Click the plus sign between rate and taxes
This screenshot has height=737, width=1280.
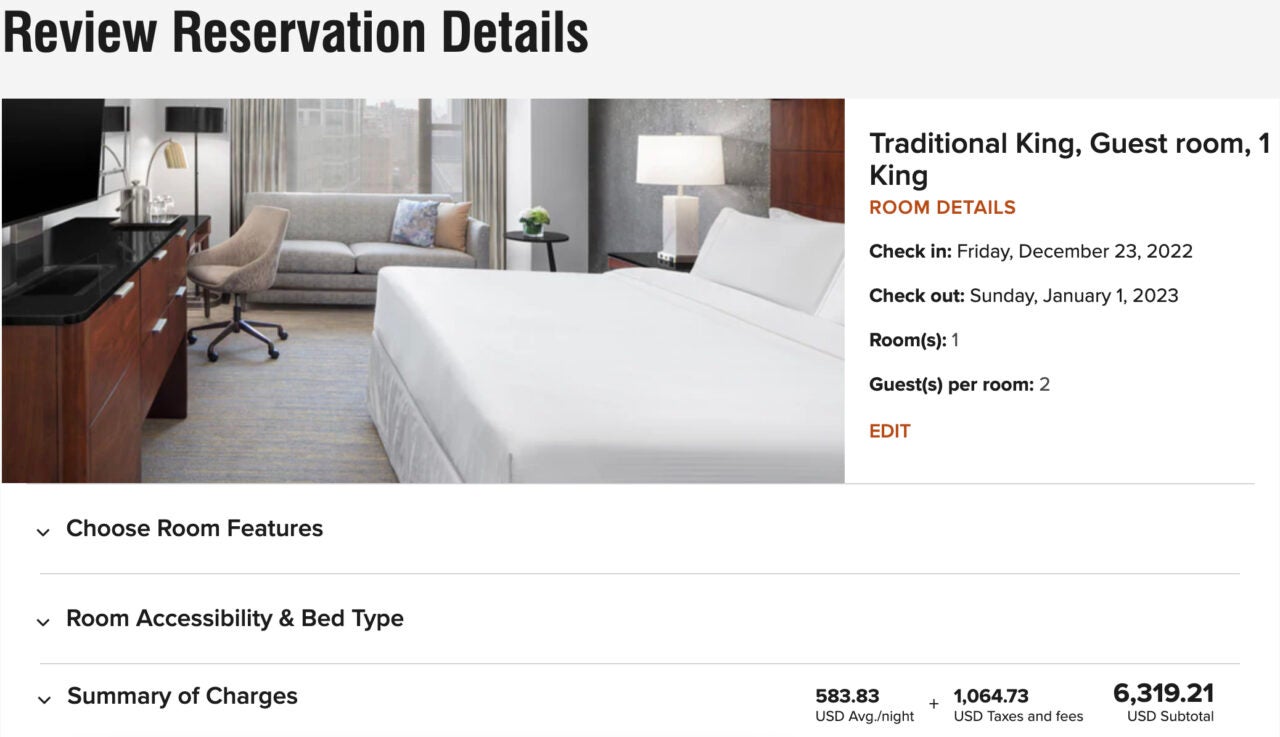[x=933, y=704]
